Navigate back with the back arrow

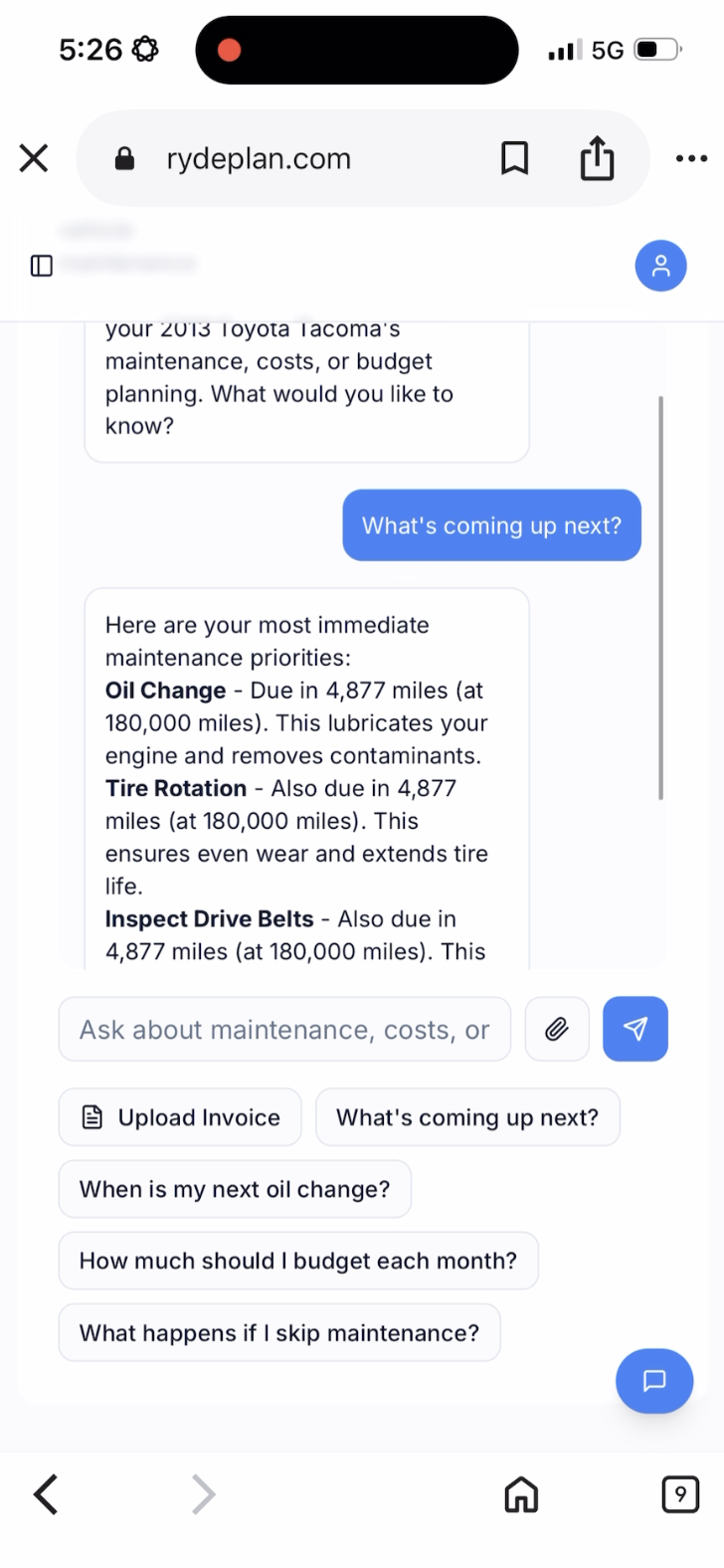44,1493
